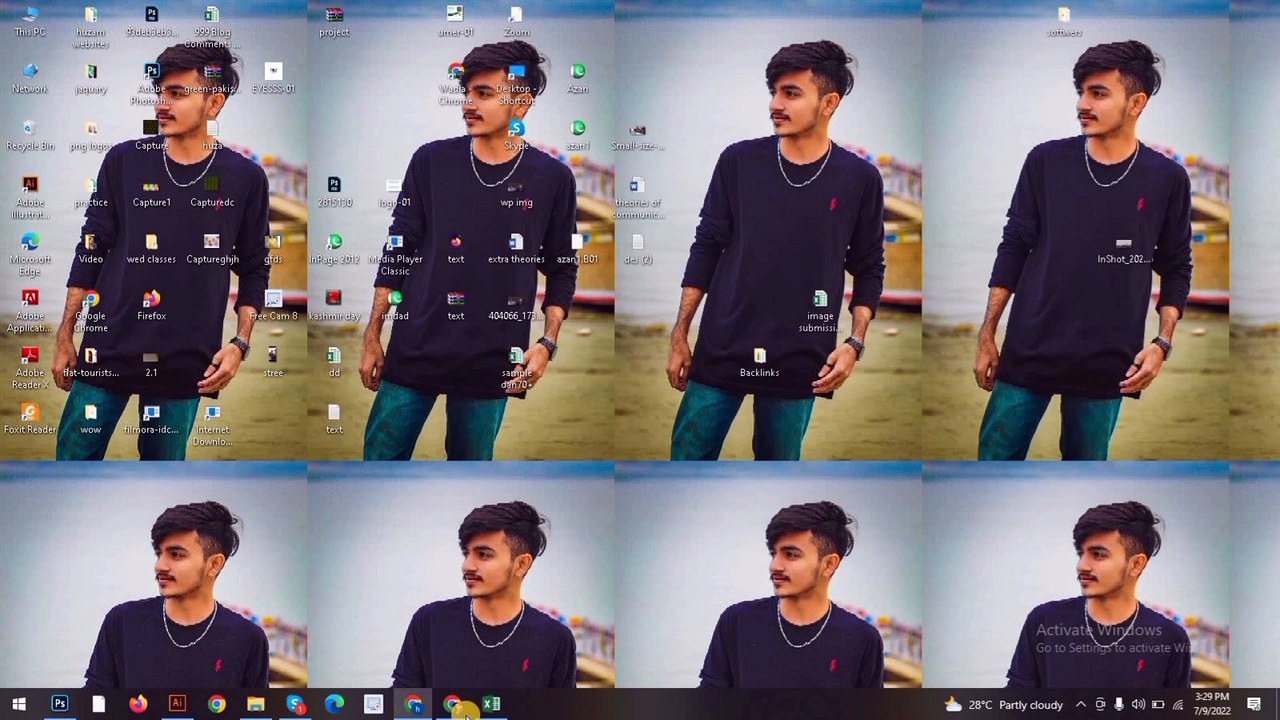Image resolution: width=1280 pixels, height=720 pixels.
Task: Select the Zoom desktop file
Action: (516, 22)
